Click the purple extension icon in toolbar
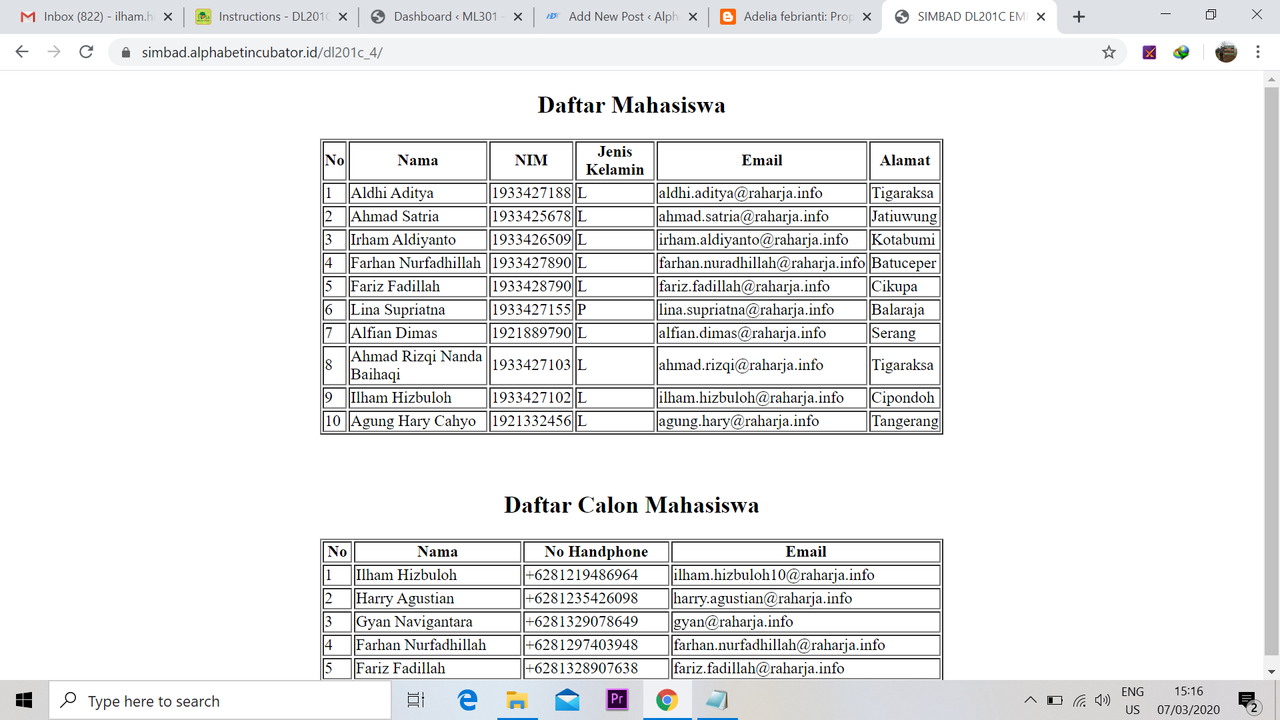The image size is (1280, 720). pyautogui.click(x=1149, y=52)
